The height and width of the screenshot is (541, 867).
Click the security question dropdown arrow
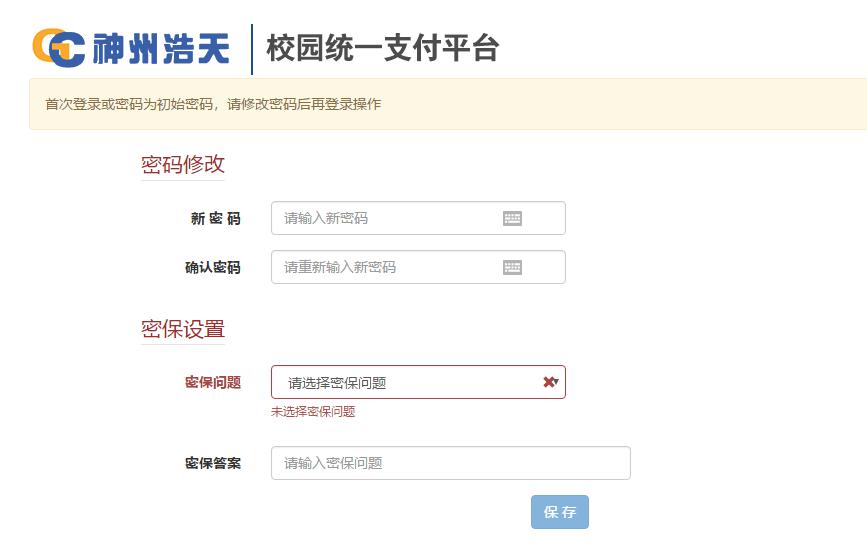(x=556, y=382)
